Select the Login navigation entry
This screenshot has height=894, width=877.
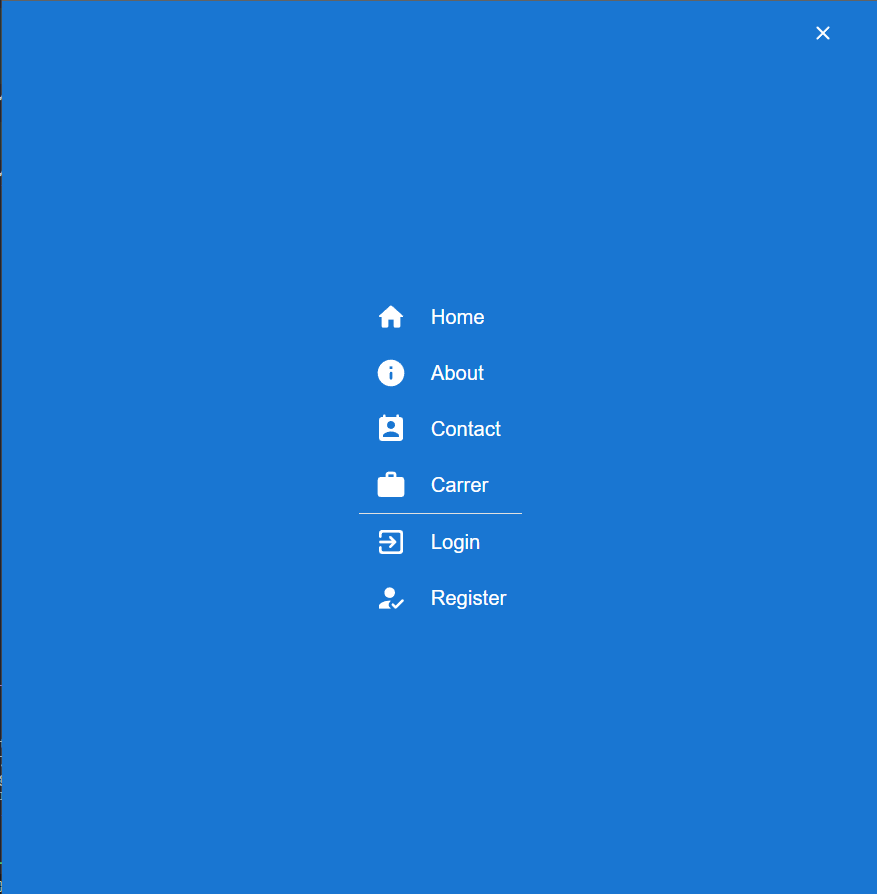pos(455,541)
